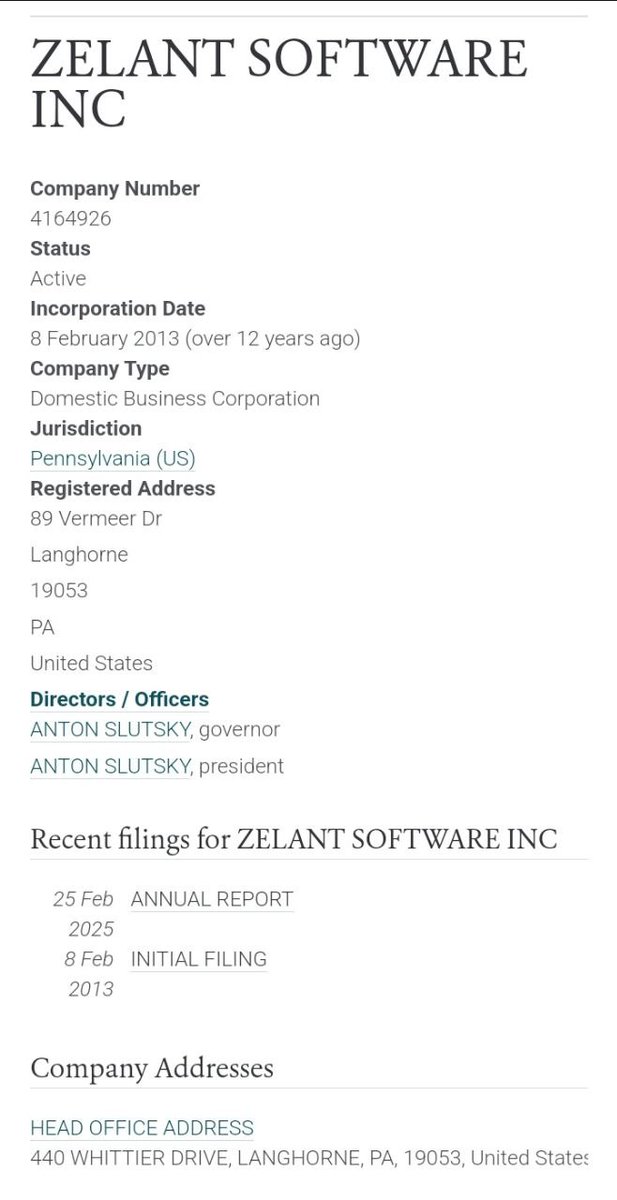Click the Recent filings section heading
Screen dimensions: 617x1200
[x=293, y=838]
